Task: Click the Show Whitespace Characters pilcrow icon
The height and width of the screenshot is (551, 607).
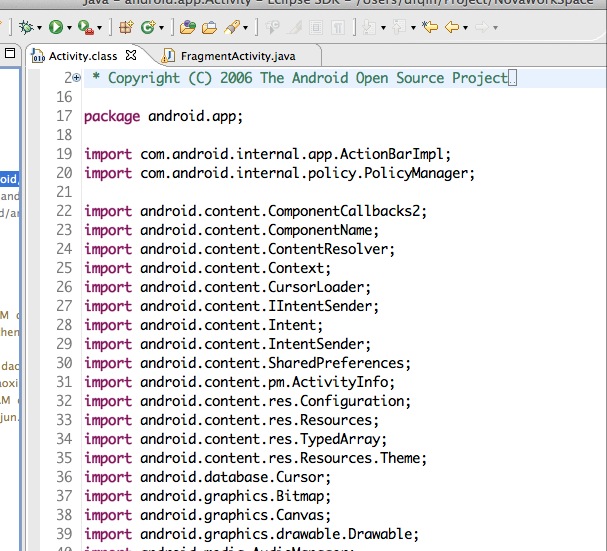Action: [x=338, y=27]
